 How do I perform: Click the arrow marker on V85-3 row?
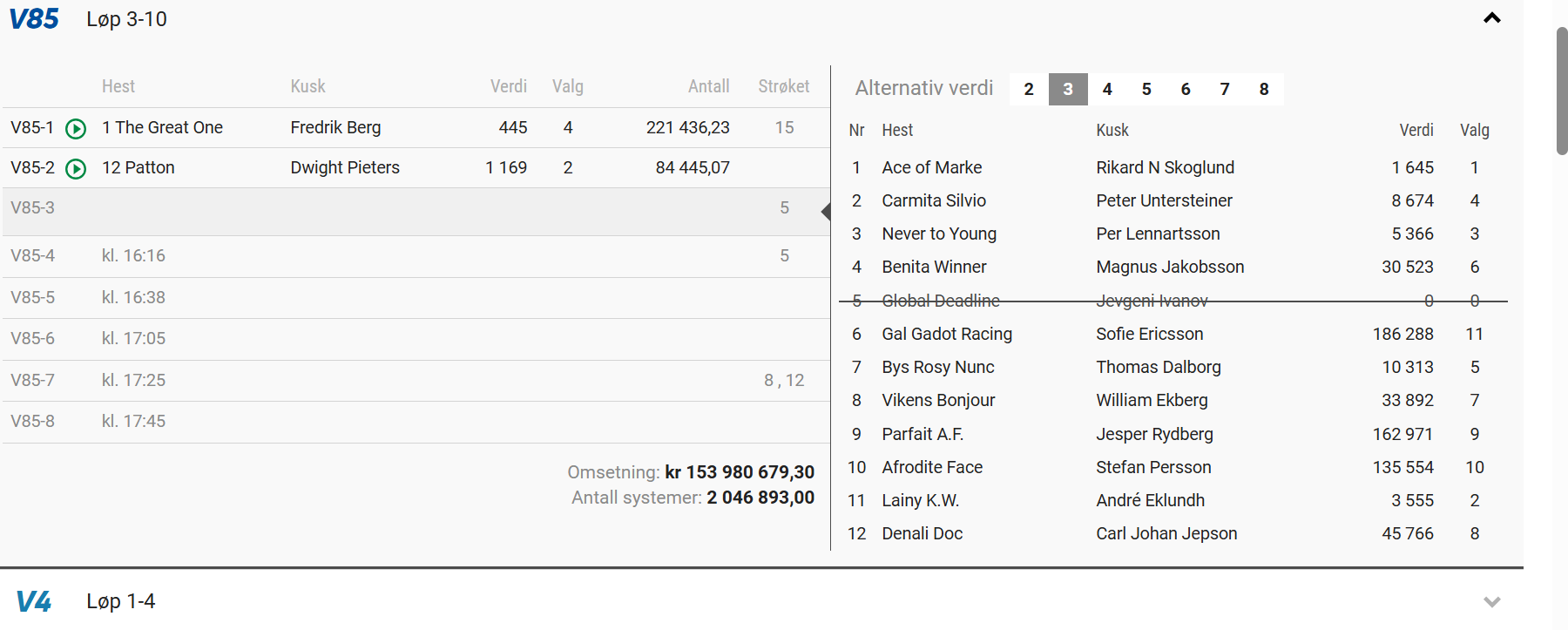(826, 212)
